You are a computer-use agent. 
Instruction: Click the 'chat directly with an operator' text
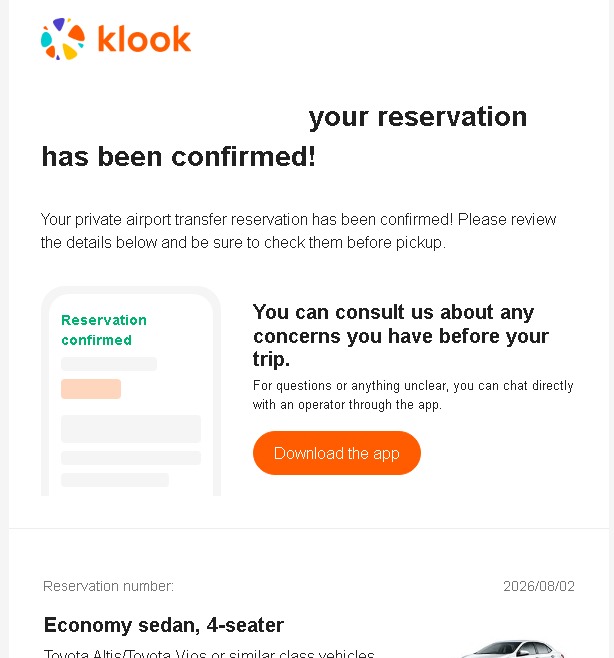point(413,395)
